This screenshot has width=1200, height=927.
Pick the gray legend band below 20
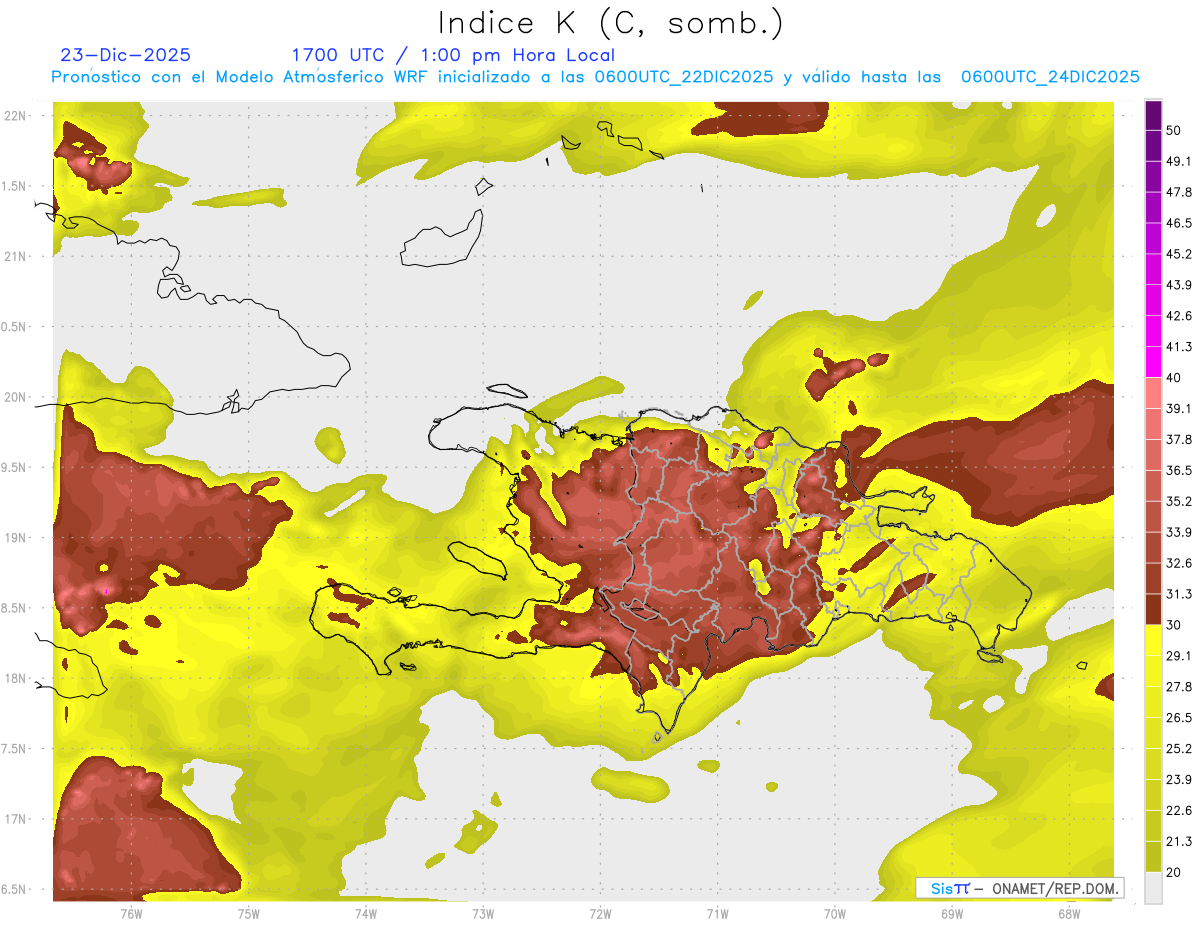click(x=1153, y=888)
